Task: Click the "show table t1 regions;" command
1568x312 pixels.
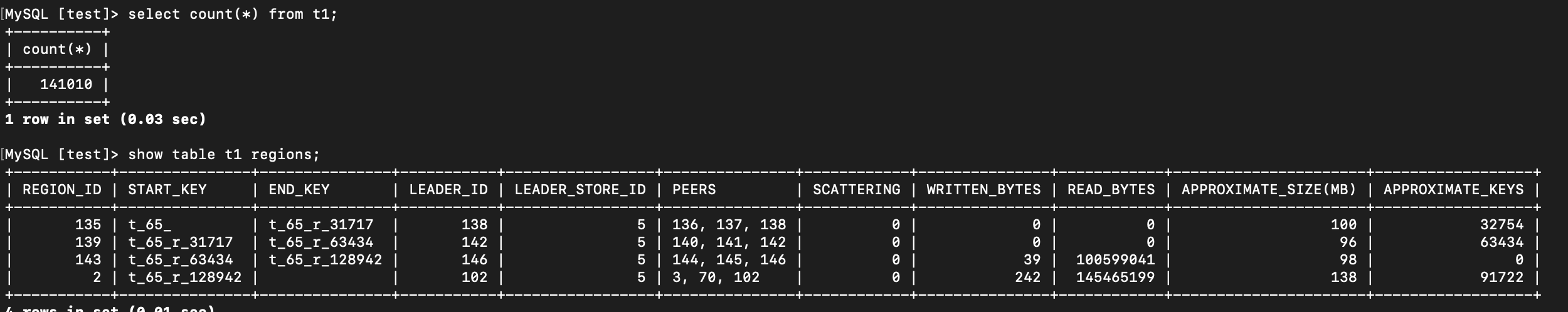Action: pyautogui.click(x=223, y=155)
